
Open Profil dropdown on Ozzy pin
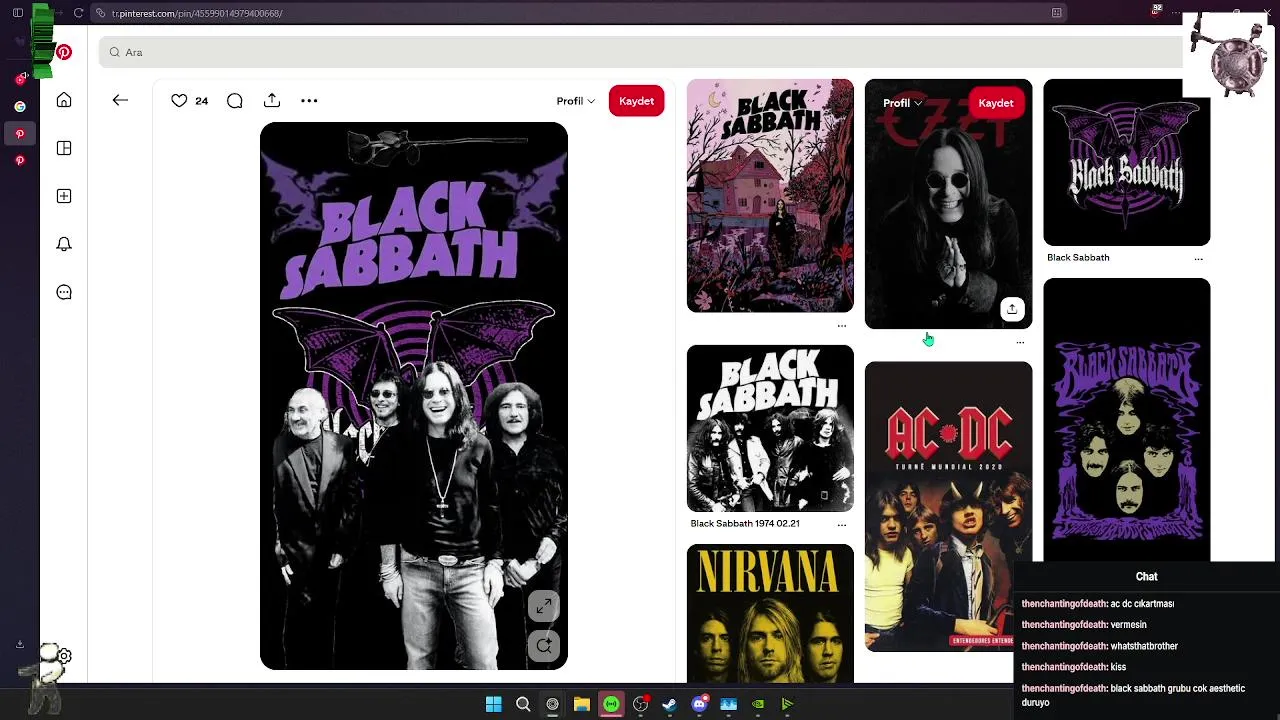902,103
